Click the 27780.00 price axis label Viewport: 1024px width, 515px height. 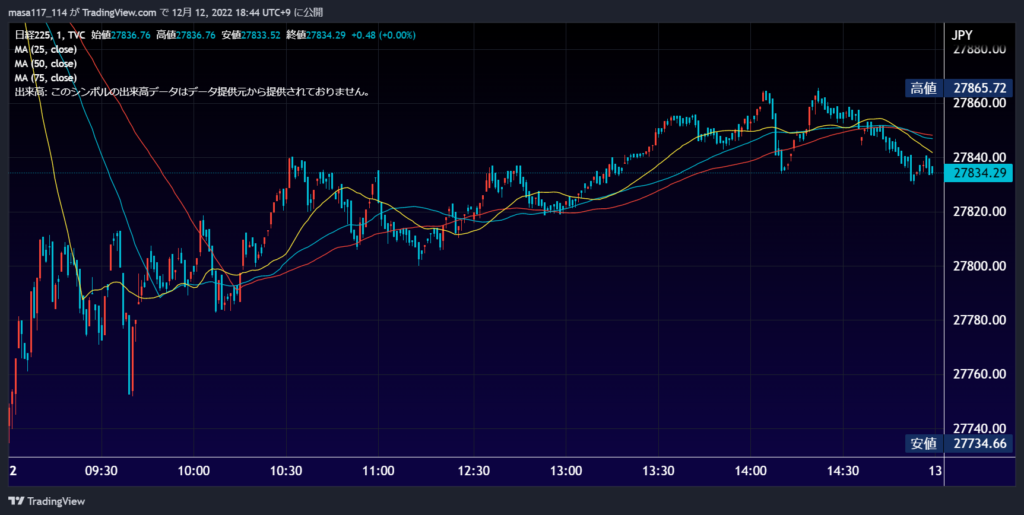[979, 320]
